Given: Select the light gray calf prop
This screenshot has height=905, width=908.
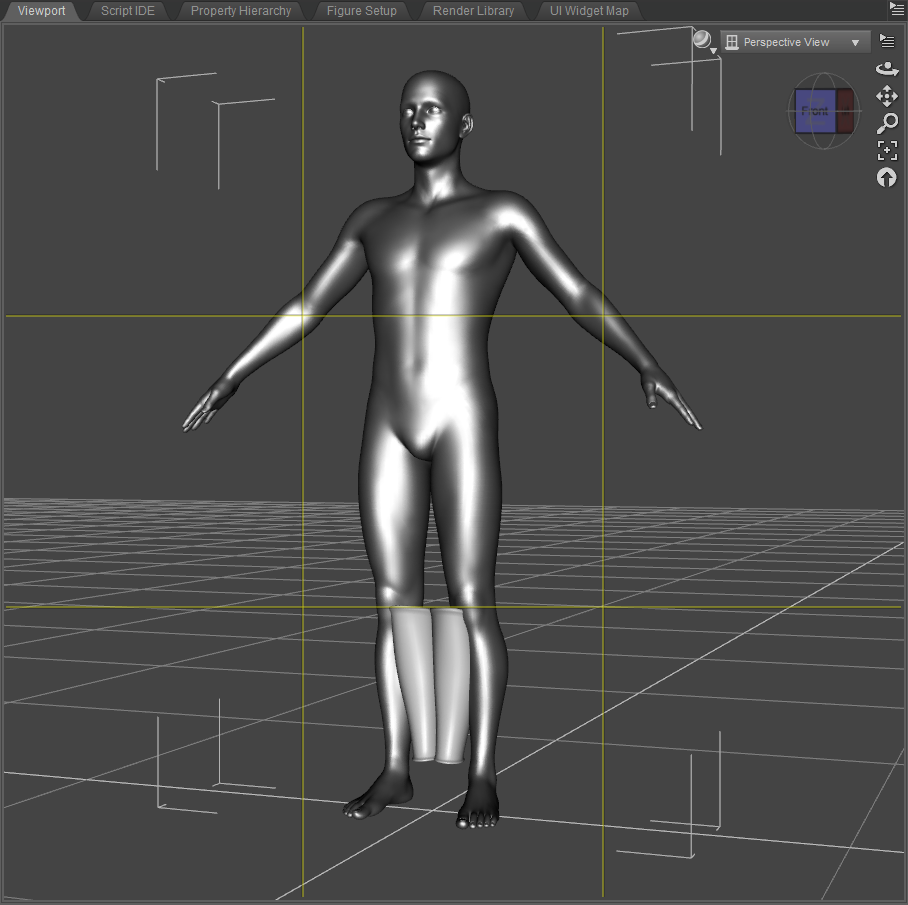Looking at the screenshot, I should tap(433, 684).
